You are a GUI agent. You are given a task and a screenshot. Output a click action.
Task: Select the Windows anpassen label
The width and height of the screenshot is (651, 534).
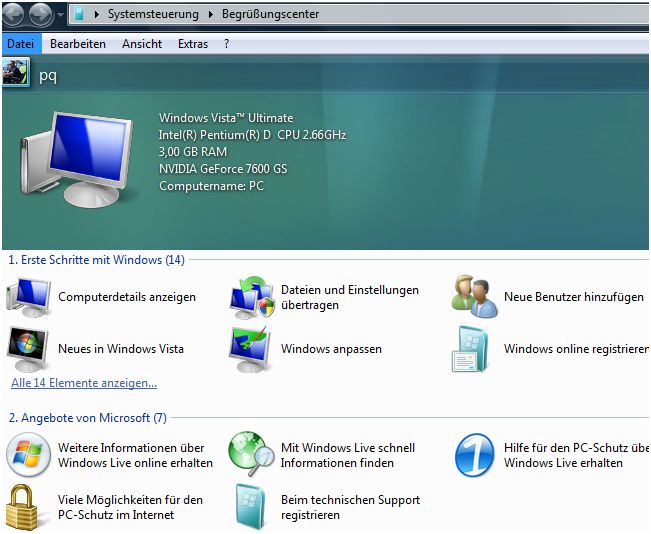331,349
